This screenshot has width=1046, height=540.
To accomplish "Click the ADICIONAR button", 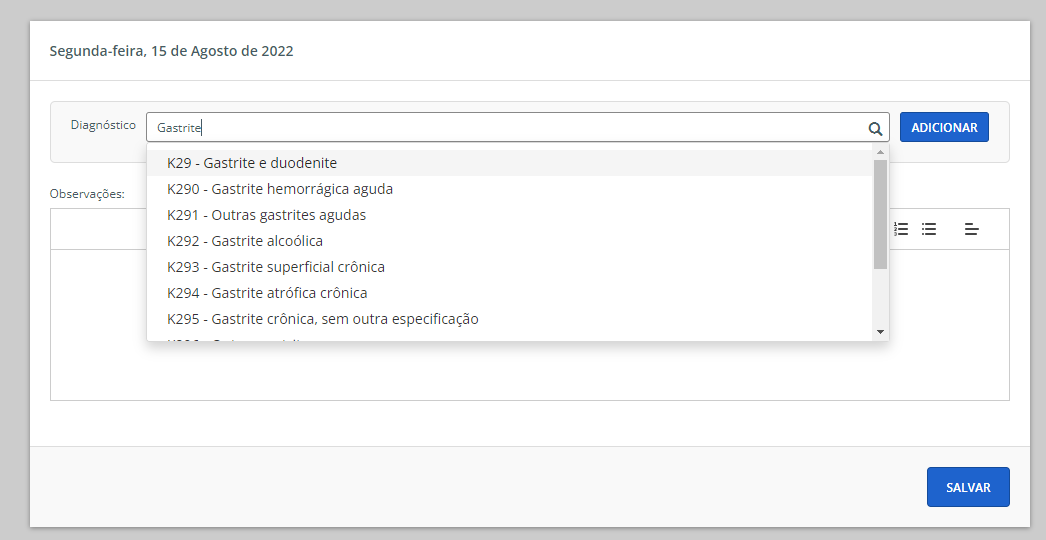I will pos(944,127).
